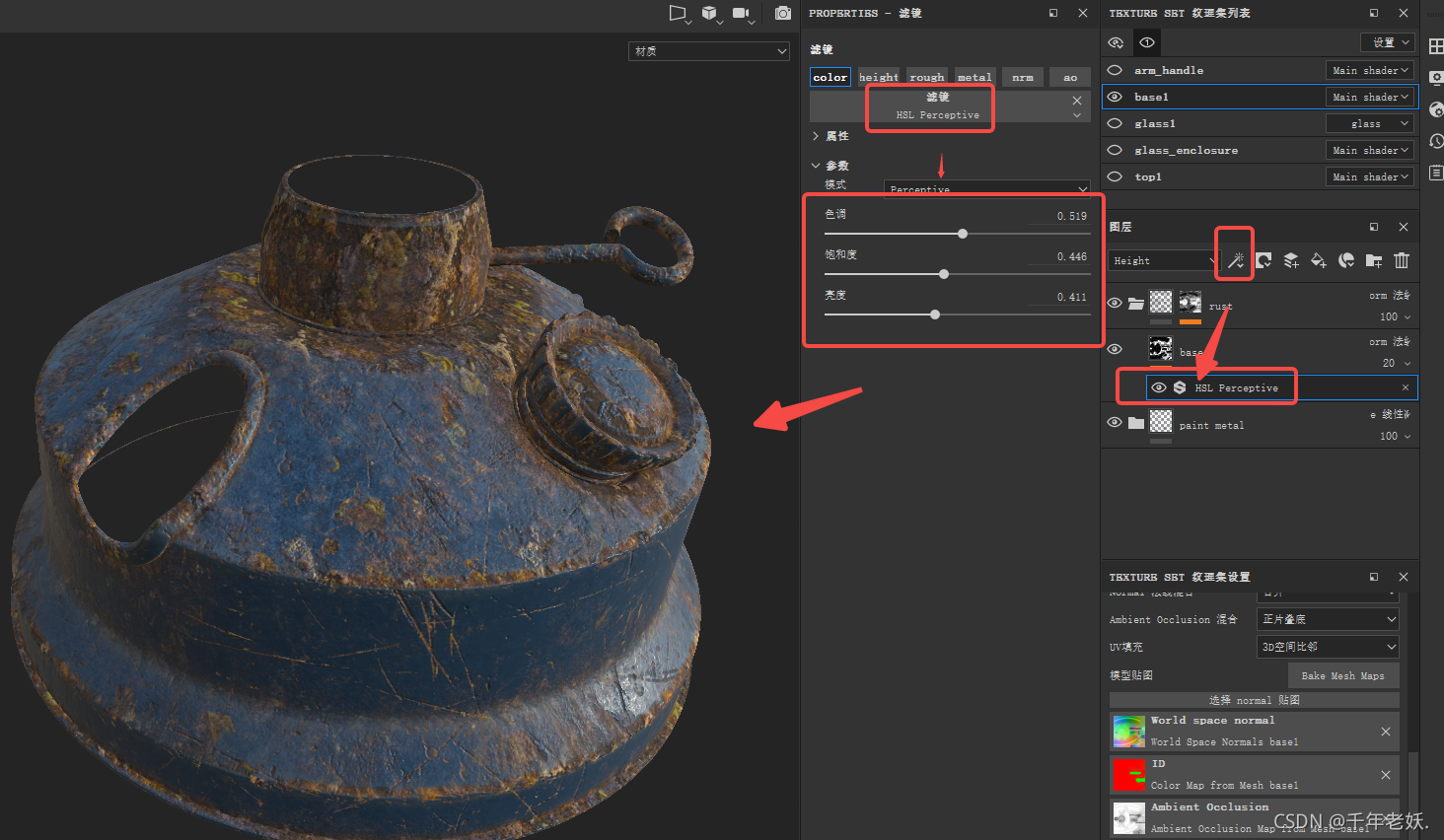Screen dimensions: 1444x840
Task: Hide the HSL Perceptive filter effect
Action: tap(1159, 387)
